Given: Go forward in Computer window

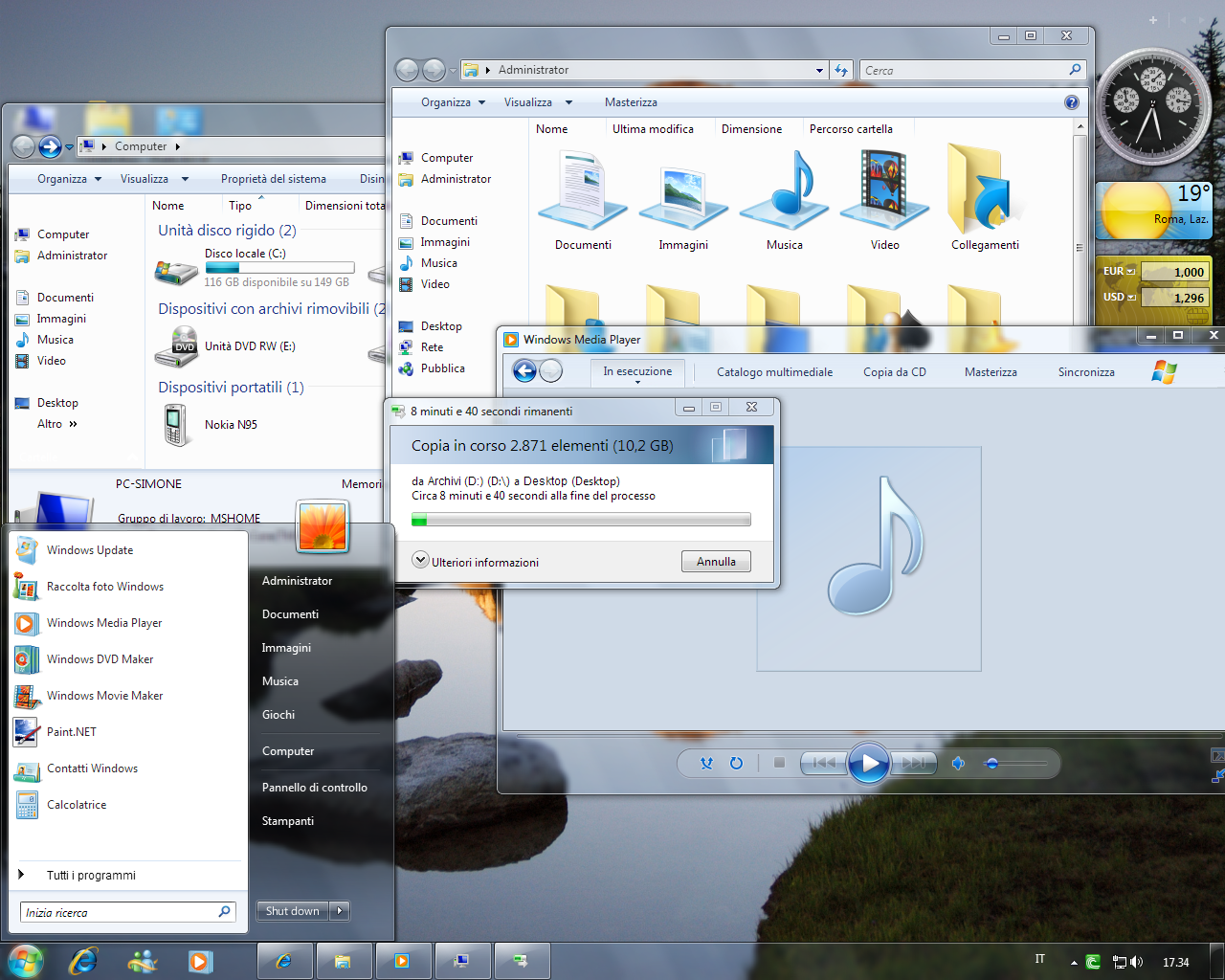Looking at the screenshot, I should [x=50, y=146].
